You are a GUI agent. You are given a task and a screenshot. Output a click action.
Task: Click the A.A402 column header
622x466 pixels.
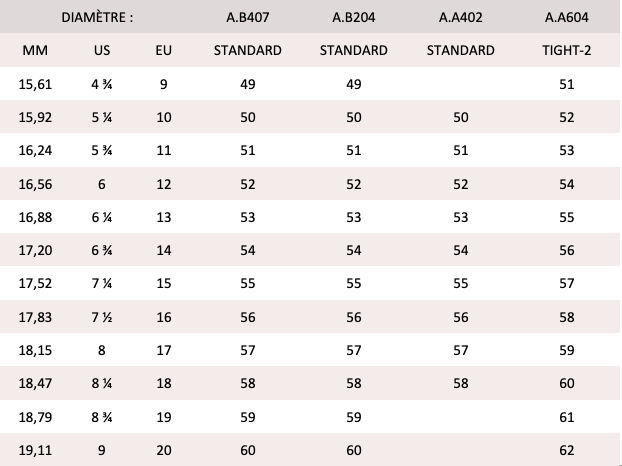pos(460,18)
